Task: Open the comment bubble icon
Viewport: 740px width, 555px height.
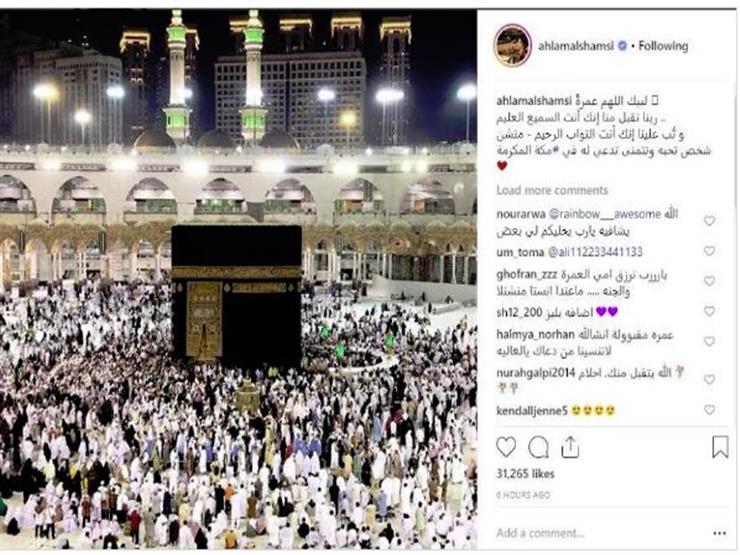Action: pyautogui.click(x=538, y=447)
